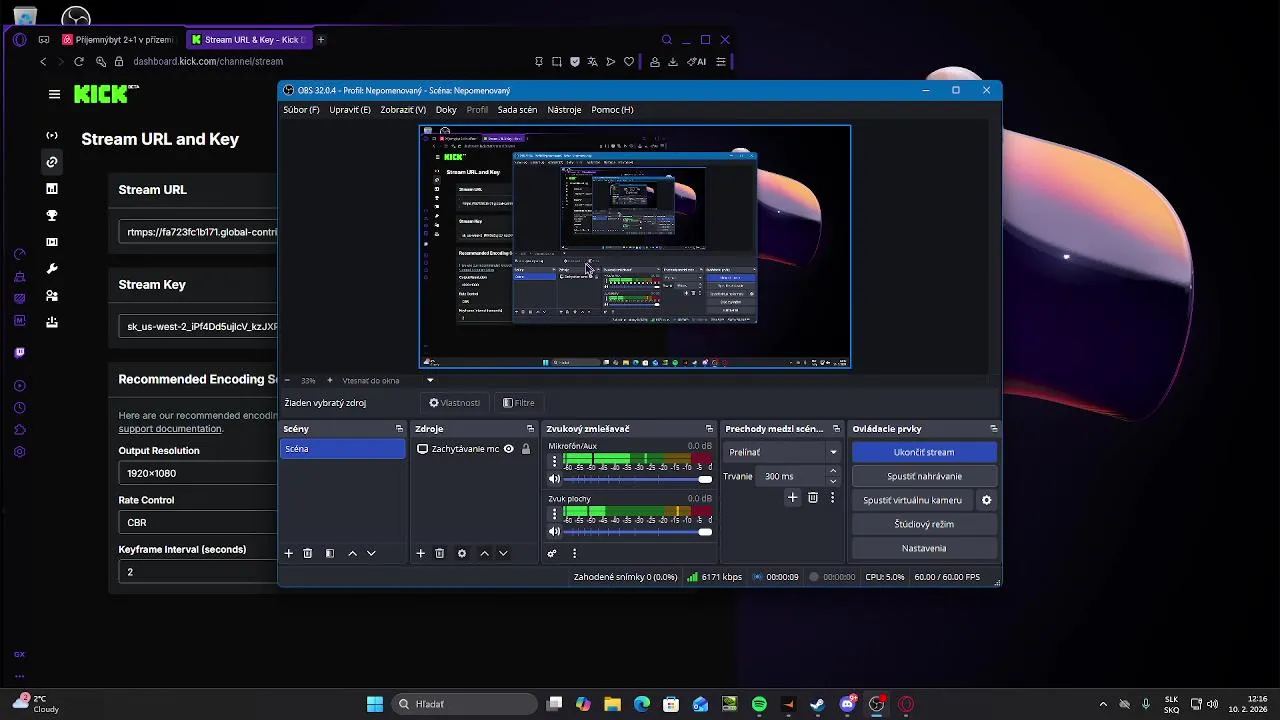Click Spustiť virtuálnu kameru button
1280x720 pixels.
pos(912,500)
